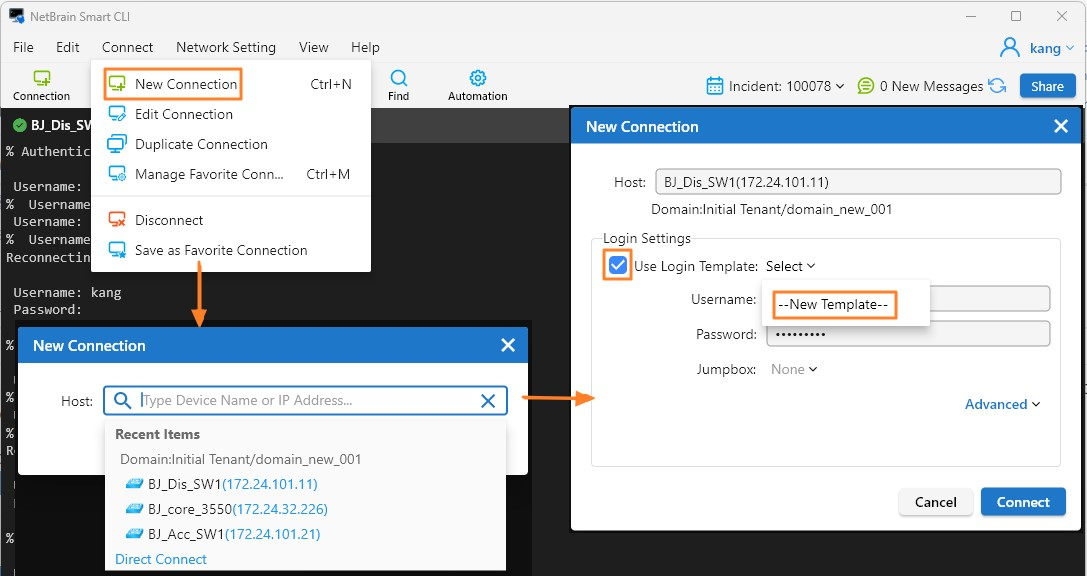This screenshot has width=1087, height=576.
Task: Open the Jumpbox None dropdown
Action: coord(794,369)
